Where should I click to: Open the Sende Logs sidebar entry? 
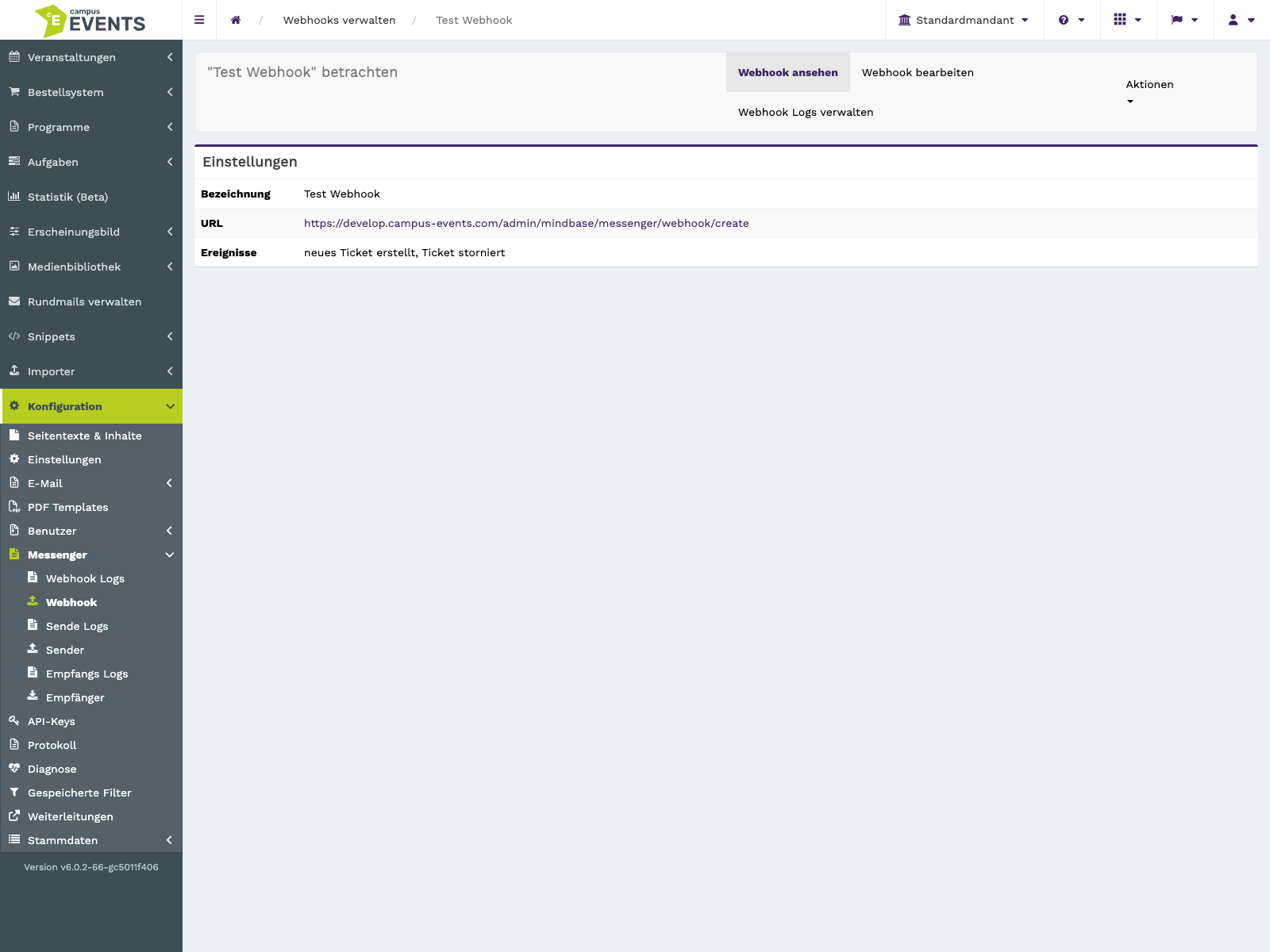click(91, 626)
